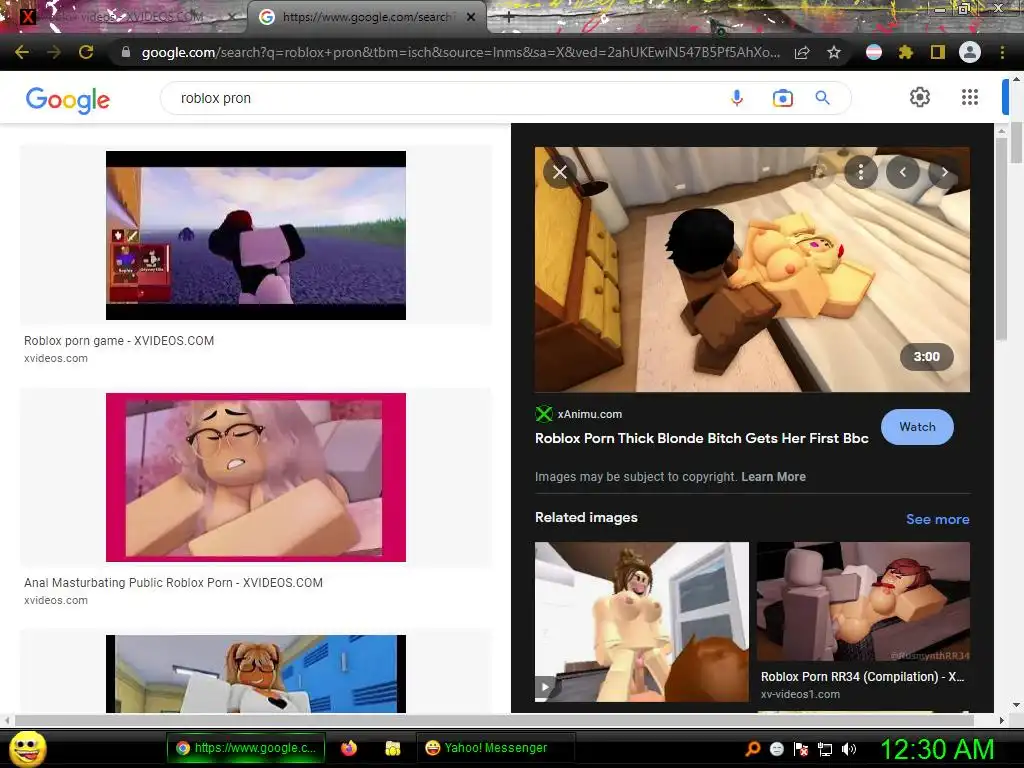Viewport: 1024px width, 768px height.
Task: Click the browser address bar URL
Action: pos(460,52)
